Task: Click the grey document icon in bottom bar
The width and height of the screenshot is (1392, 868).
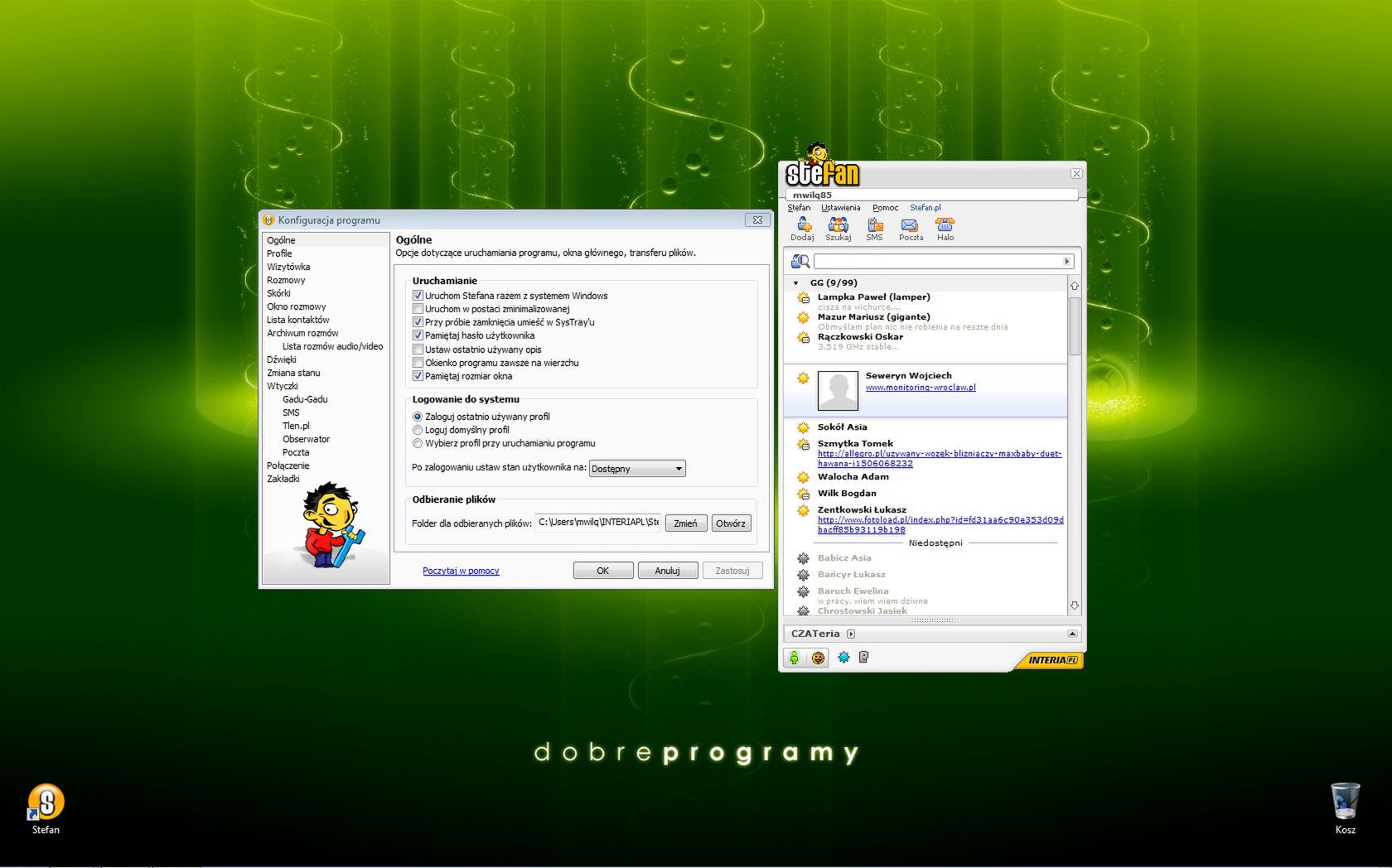Action: pos(863,658)
